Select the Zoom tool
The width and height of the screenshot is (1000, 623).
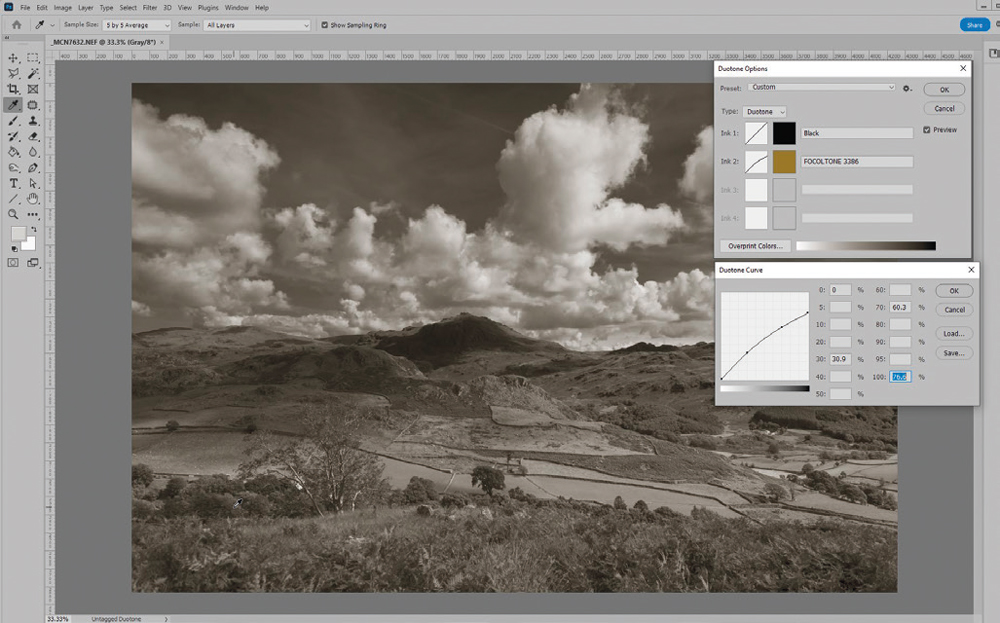click(13, 215)
